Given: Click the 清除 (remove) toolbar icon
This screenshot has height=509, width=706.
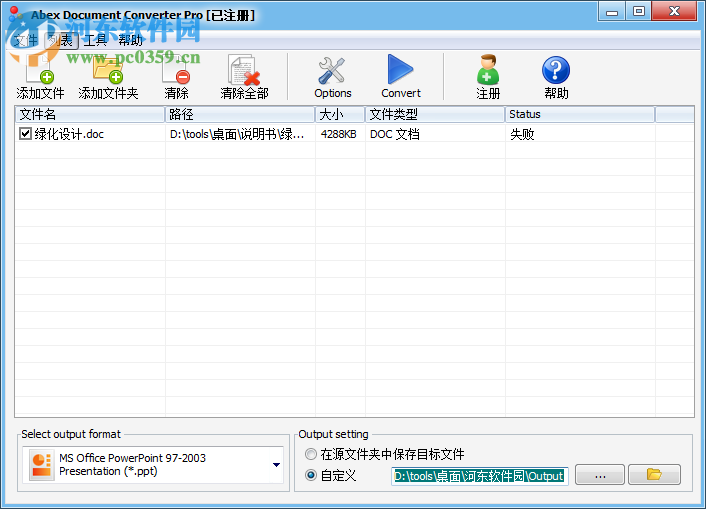Looking at the screenshot, I should pyautogui.click(x=176, y=70).
